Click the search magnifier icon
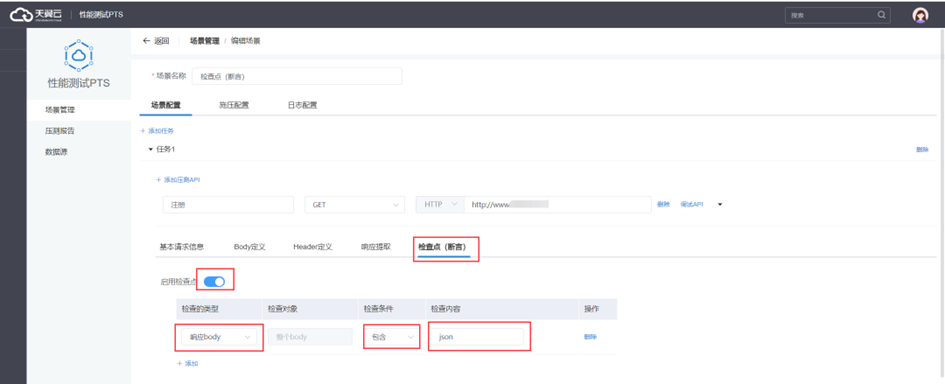Screen dimensions: 945x384 881,15
